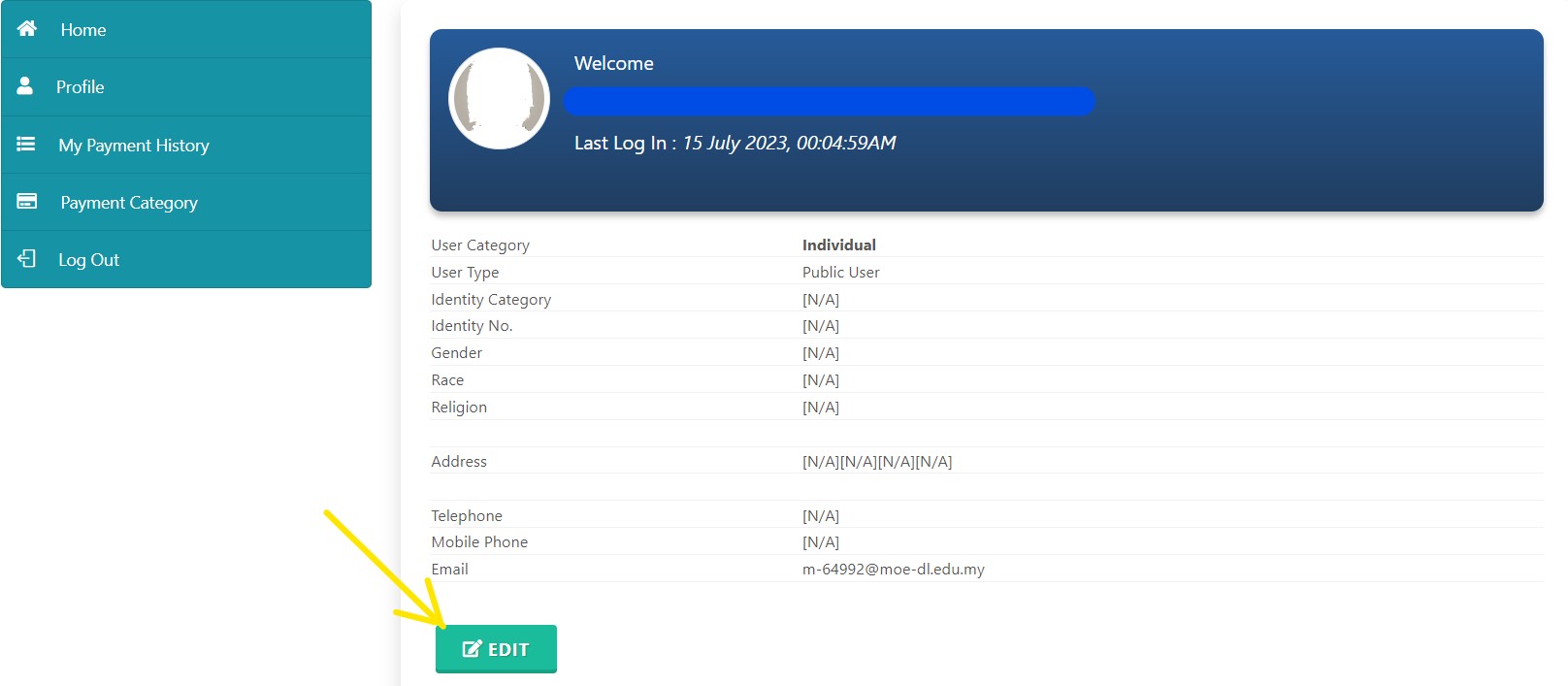Click the credit card icon for Payment Category
This screenshot has width=1568, height=686.
(x=27, y=202)
